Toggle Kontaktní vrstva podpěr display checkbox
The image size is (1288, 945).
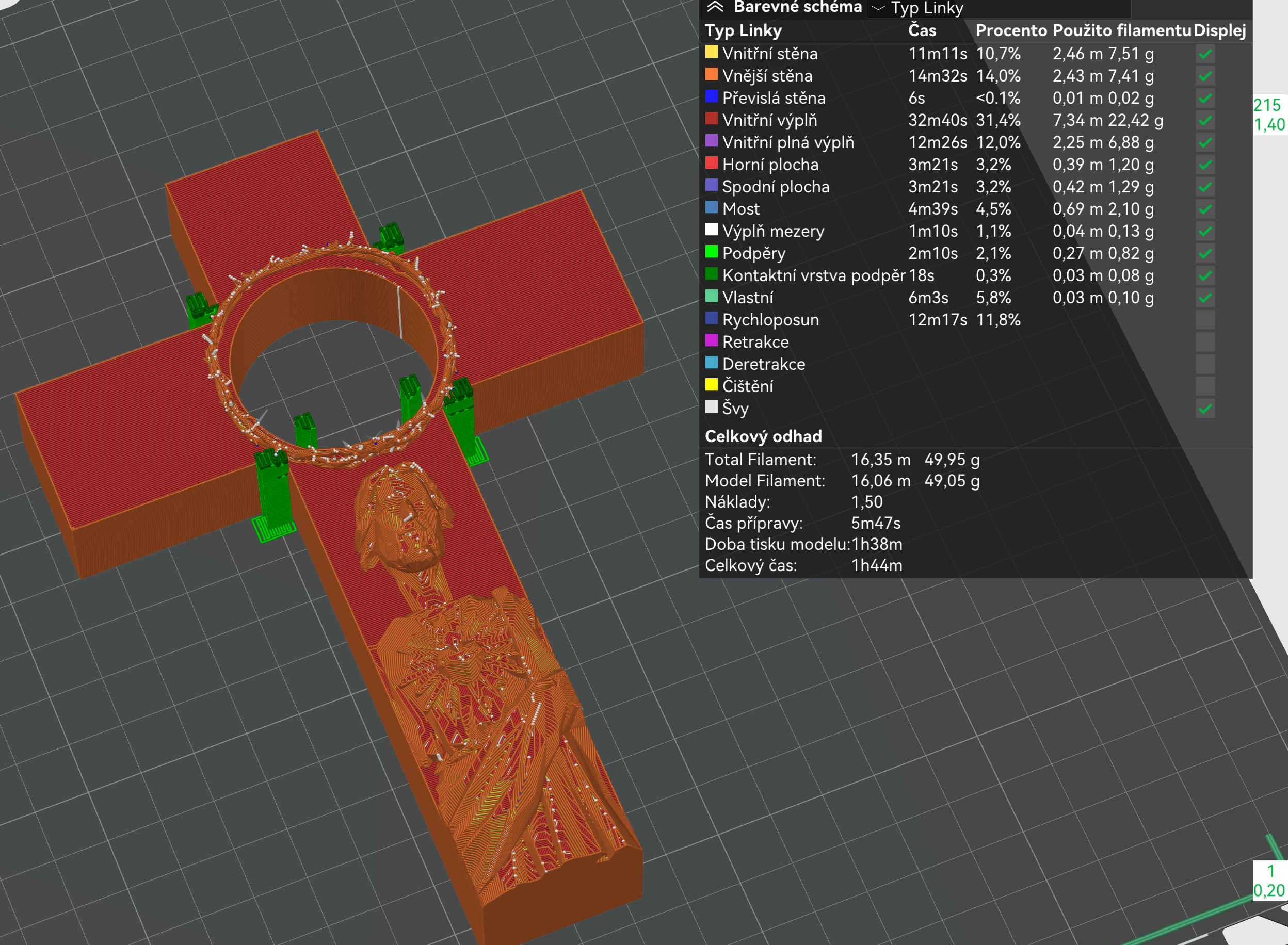(1205, 276)
